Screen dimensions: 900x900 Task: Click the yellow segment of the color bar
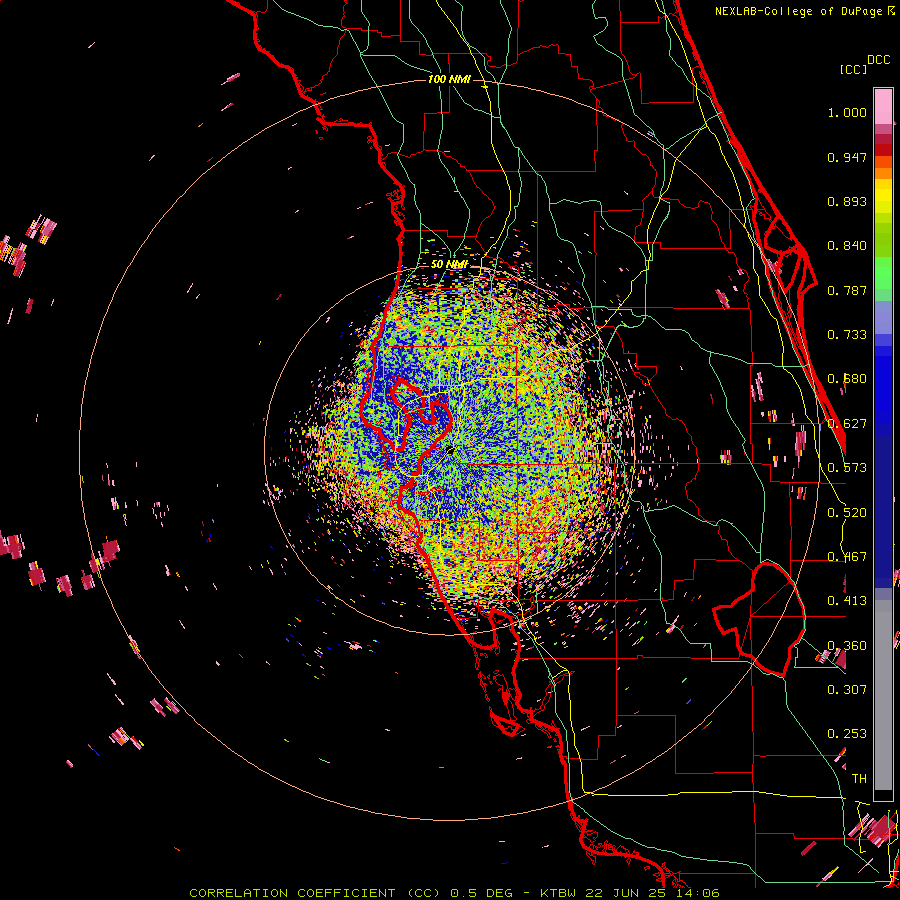click(883, 196)
